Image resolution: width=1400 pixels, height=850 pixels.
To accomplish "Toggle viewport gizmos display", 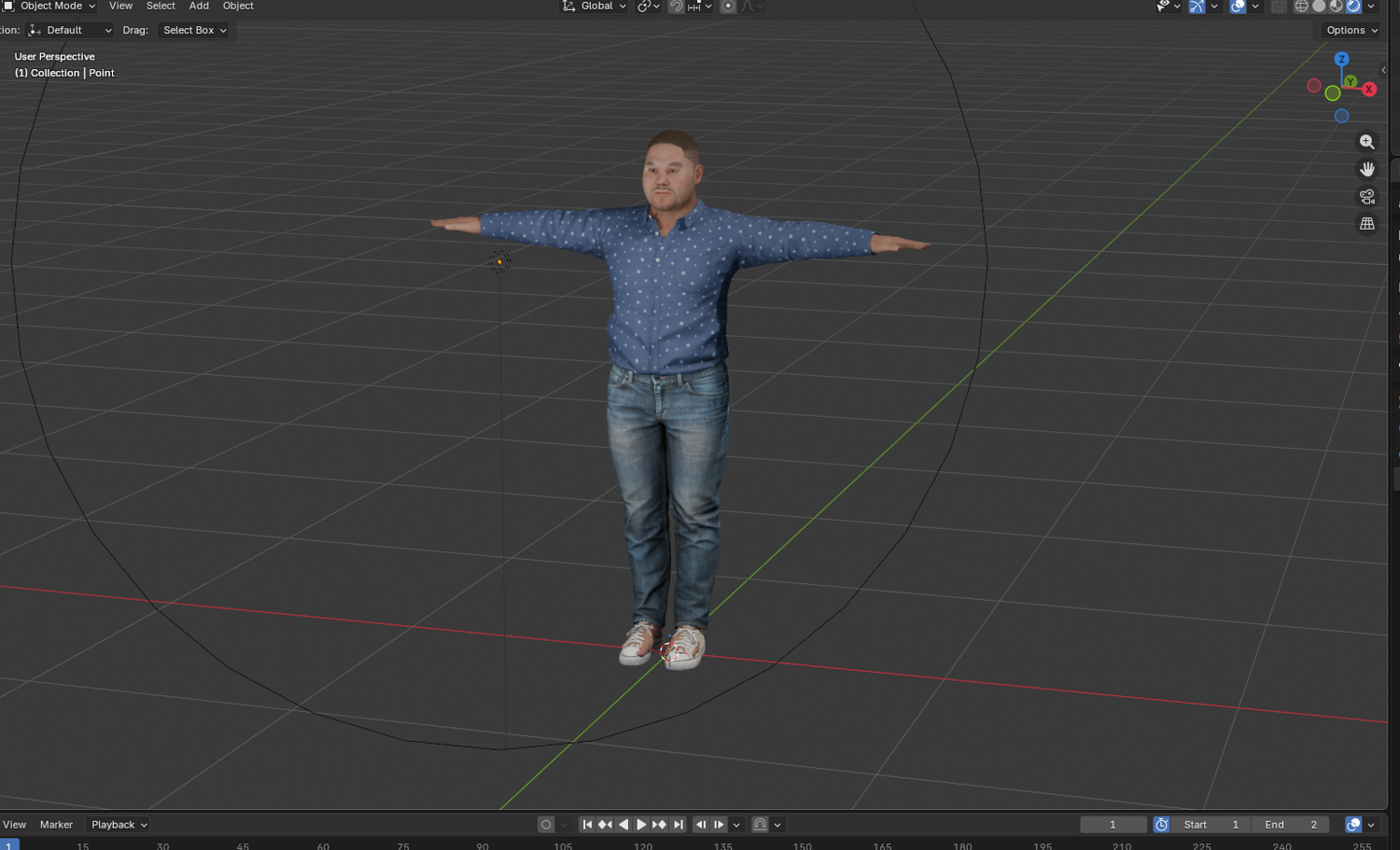I will (1197, 7).
